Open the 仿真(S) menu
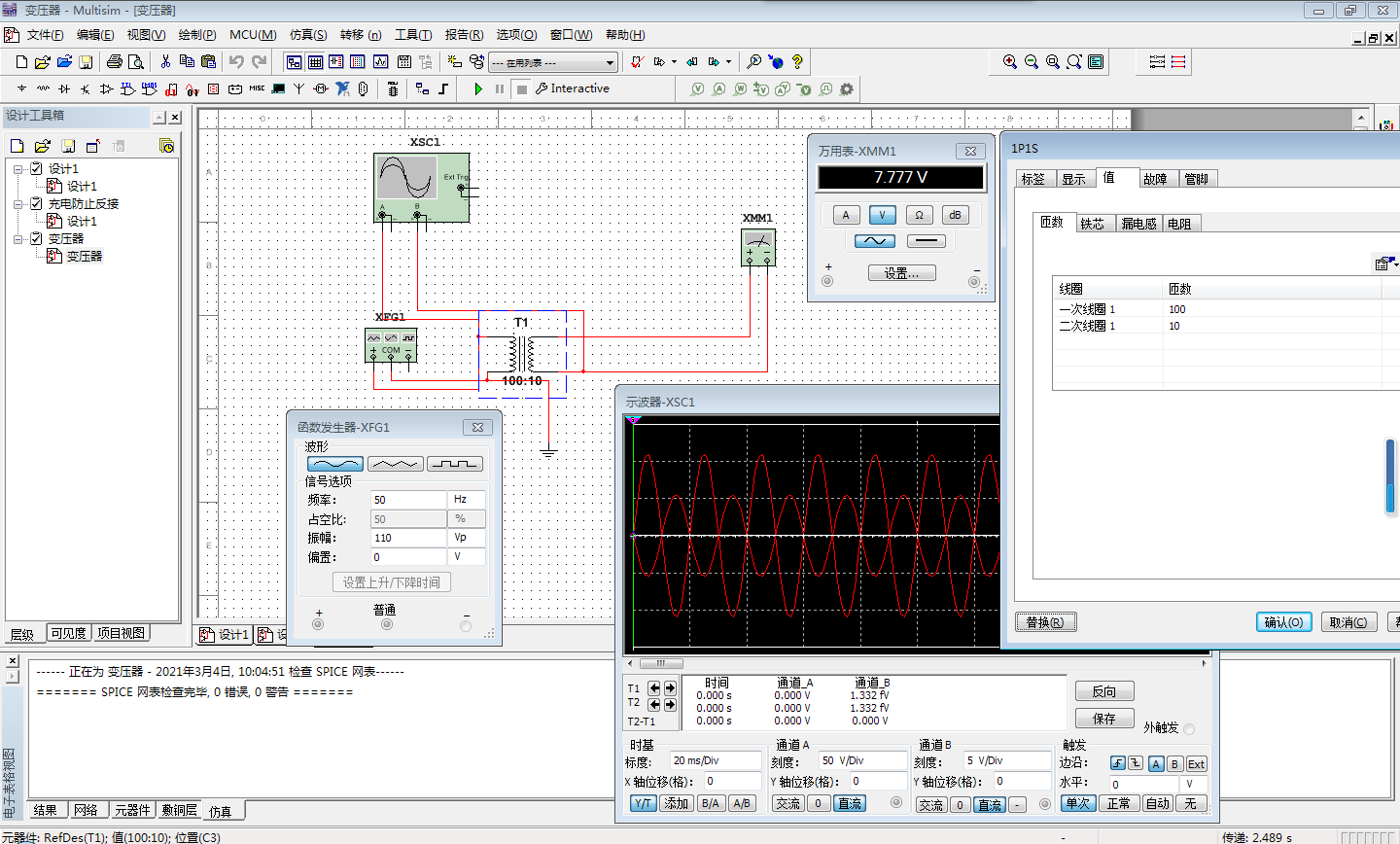Image resolution: width=1400 pixels, height=844 pixels. (x=307, y=34)
